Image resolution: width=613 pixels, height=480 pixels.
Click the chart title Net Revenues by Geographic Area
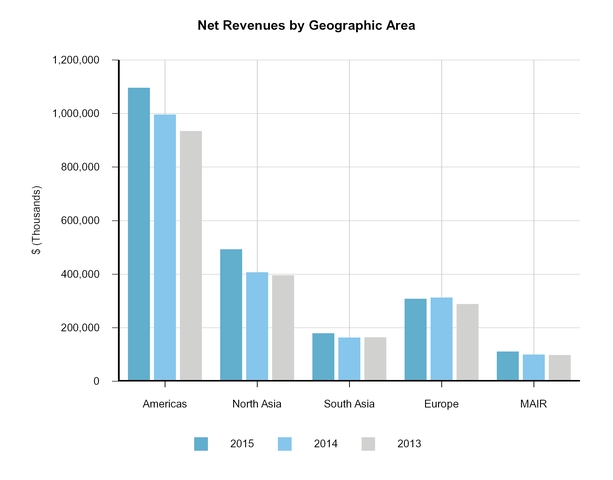pos(306,26)
